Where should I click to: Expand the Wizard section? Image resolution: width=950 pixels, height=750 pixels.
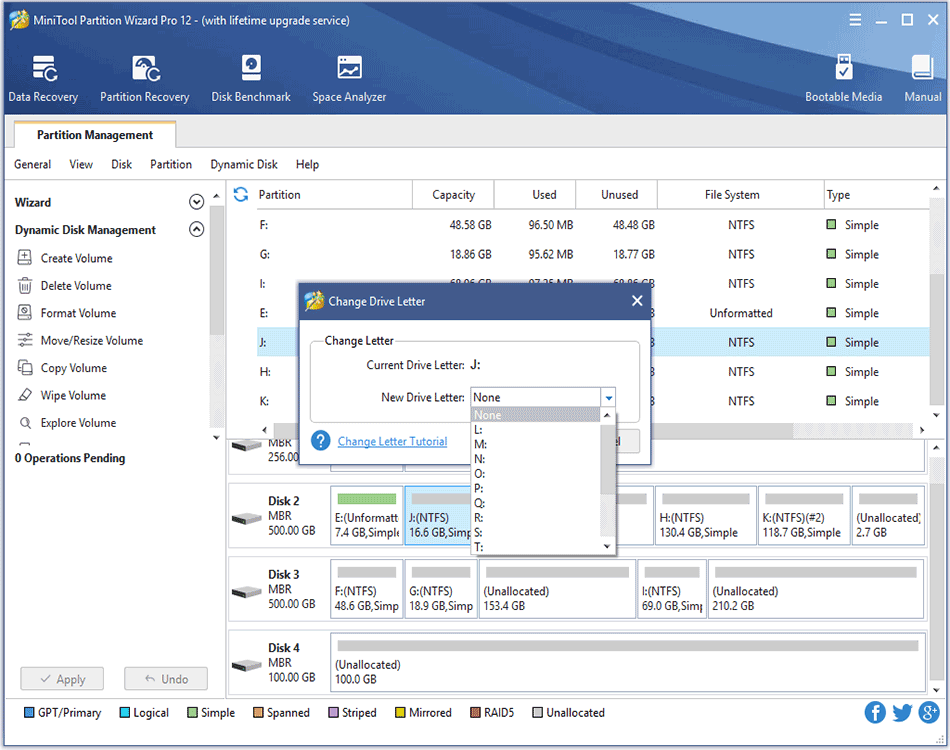coord(196,202)
